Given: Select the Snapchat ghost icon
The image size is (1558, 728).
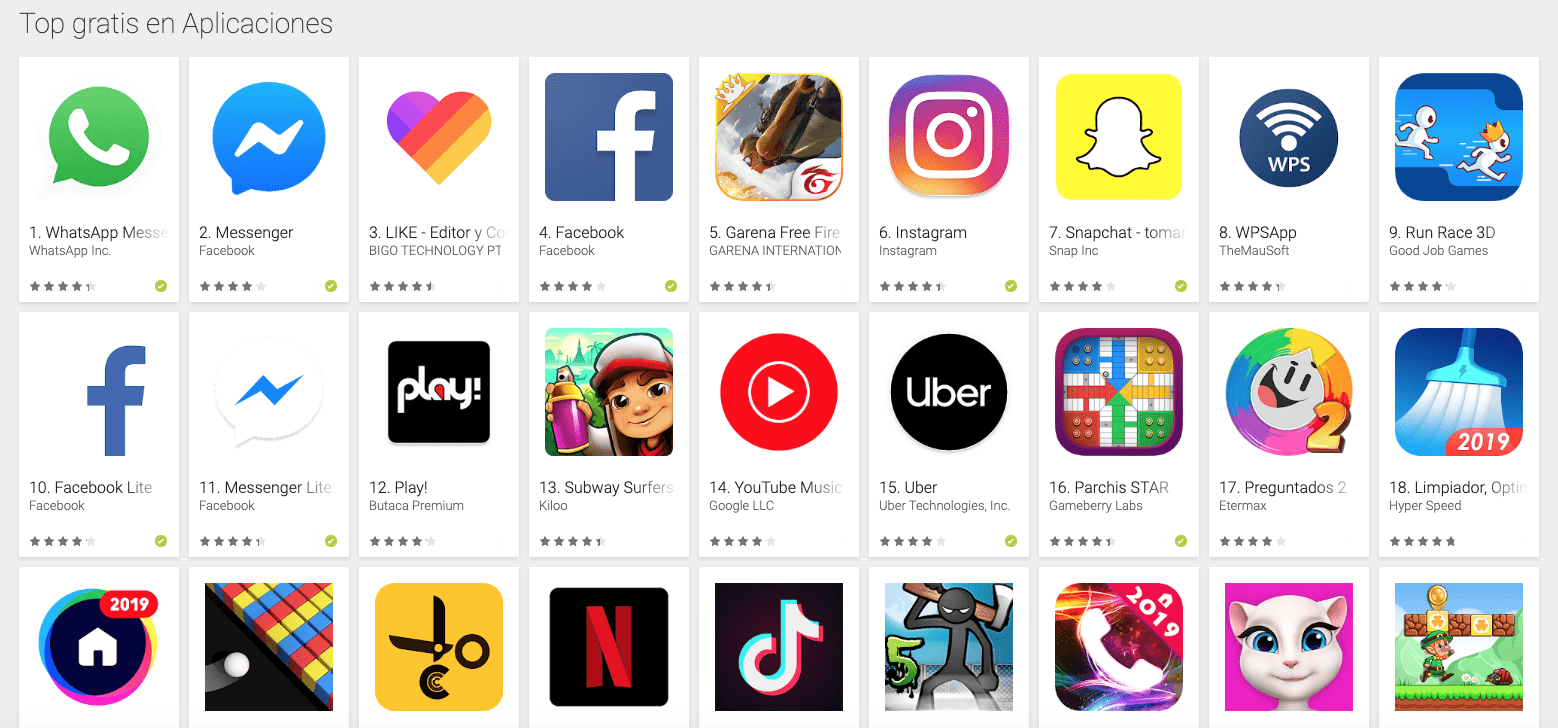Looking at the screenshot, I should pos(1119,137).
